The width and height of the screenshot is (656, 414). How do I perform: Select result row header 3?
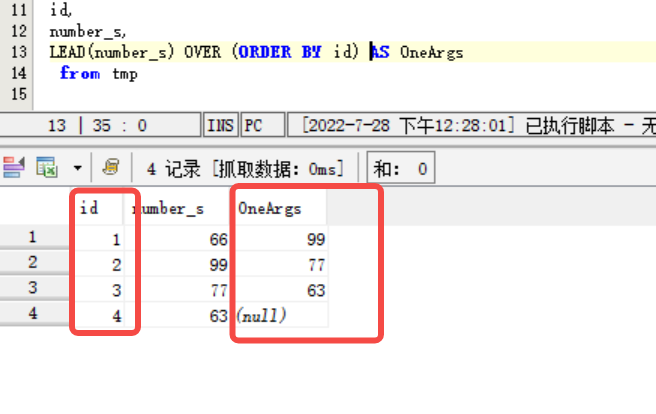[34, 288]
